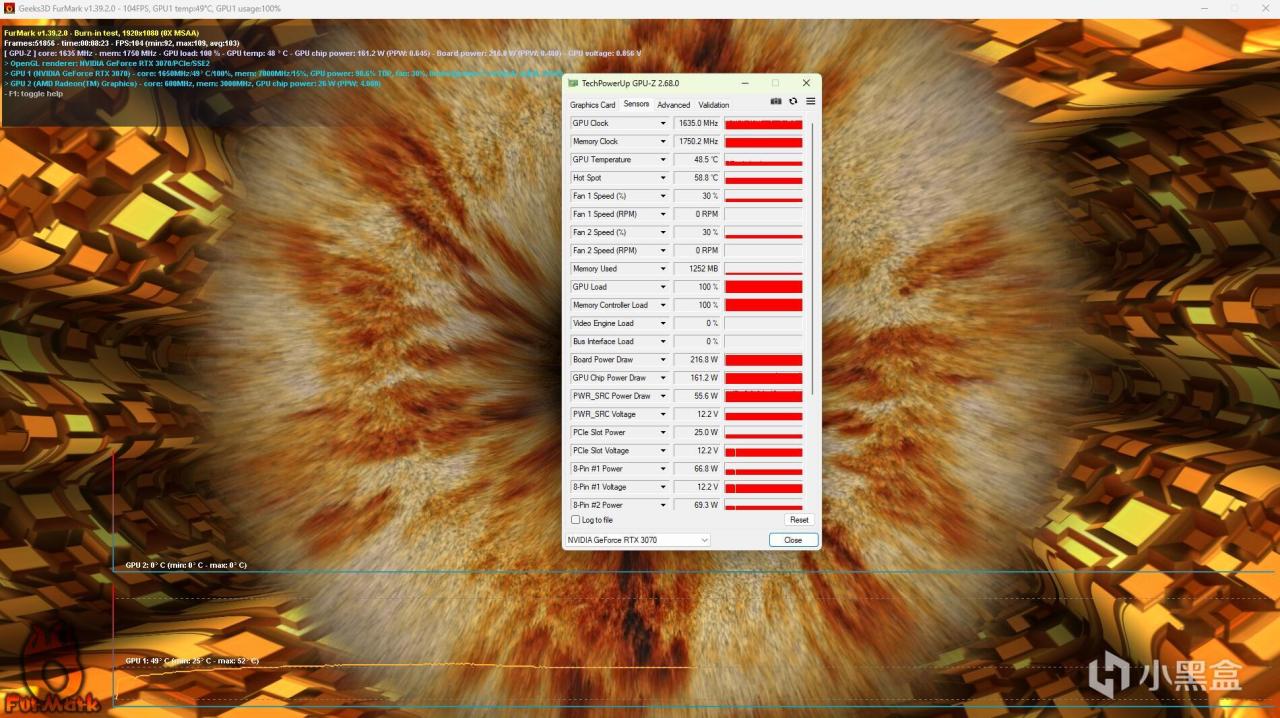Open the Fan 1 Speed (%) dropdown
Image resolution: width=1280 pixels, height=718 pixels.
click(662, 196)
